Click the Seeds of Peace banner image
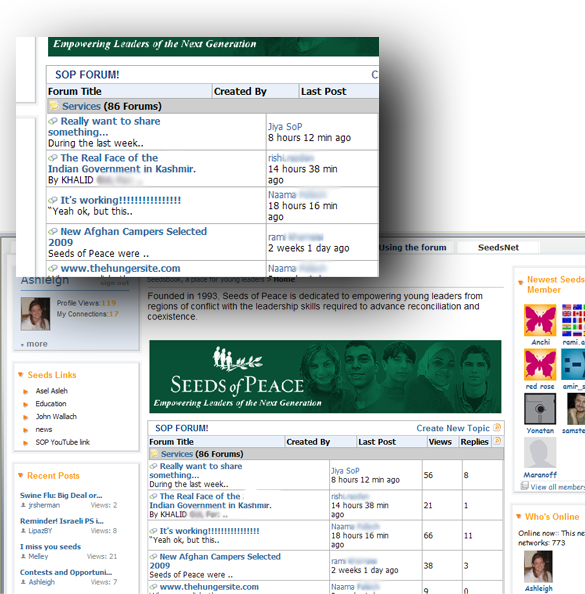 click(325, 377)
